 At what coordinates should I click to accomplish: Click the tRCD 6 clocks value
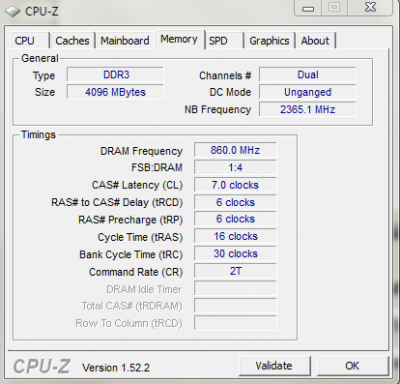pyautogui.click(x=235, y=202)
